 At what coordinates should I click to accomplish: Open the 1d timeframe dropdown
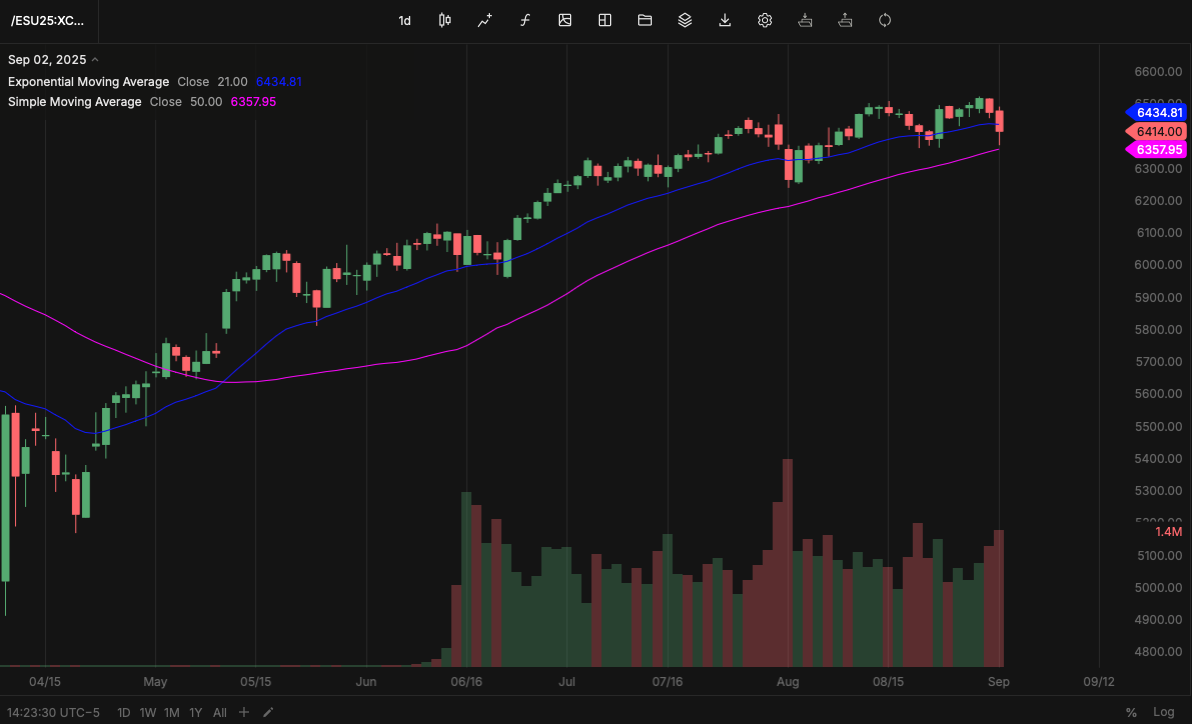[x=405, y=20]
